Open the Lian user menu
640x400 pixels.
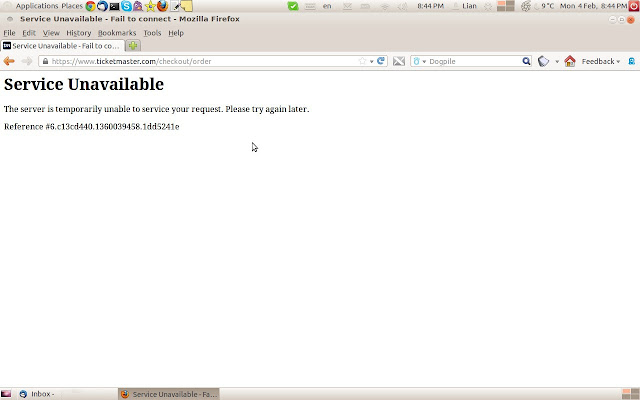coord(465,6)
